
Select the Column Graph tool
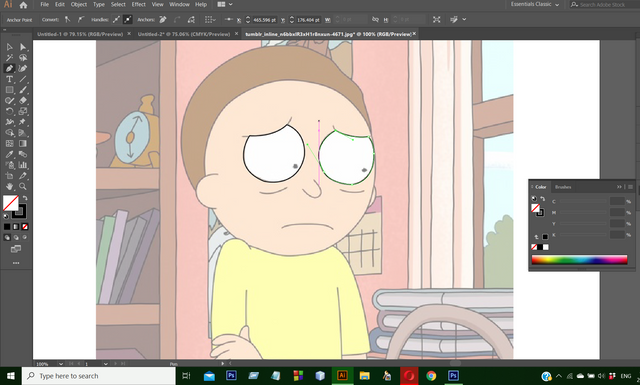pyautogui.click(x=23, y=165)
